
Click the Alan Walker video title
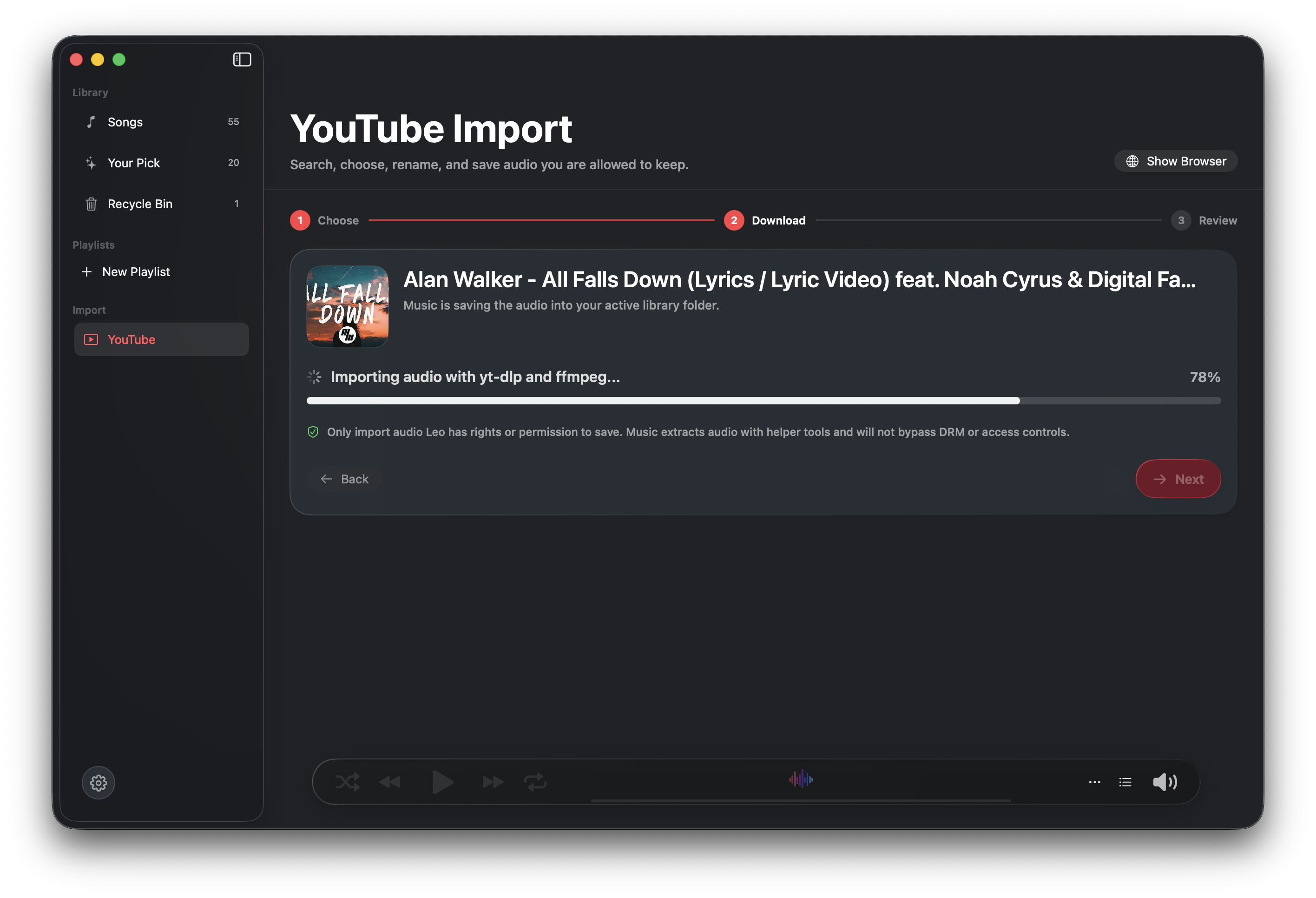click(x=799, y=280)
